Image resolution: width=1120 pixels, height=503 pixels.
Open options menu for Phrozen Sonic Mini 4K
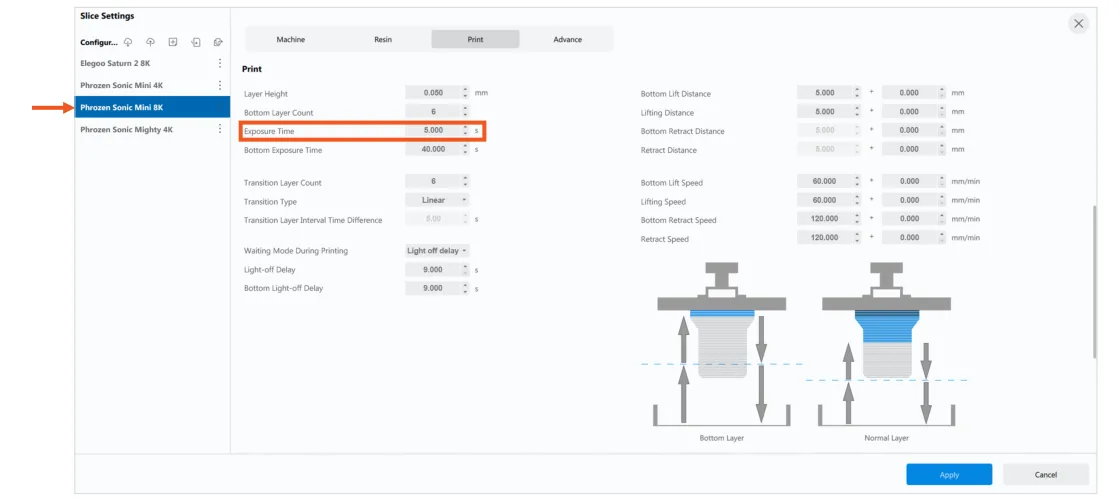click(x=220, y=85)
